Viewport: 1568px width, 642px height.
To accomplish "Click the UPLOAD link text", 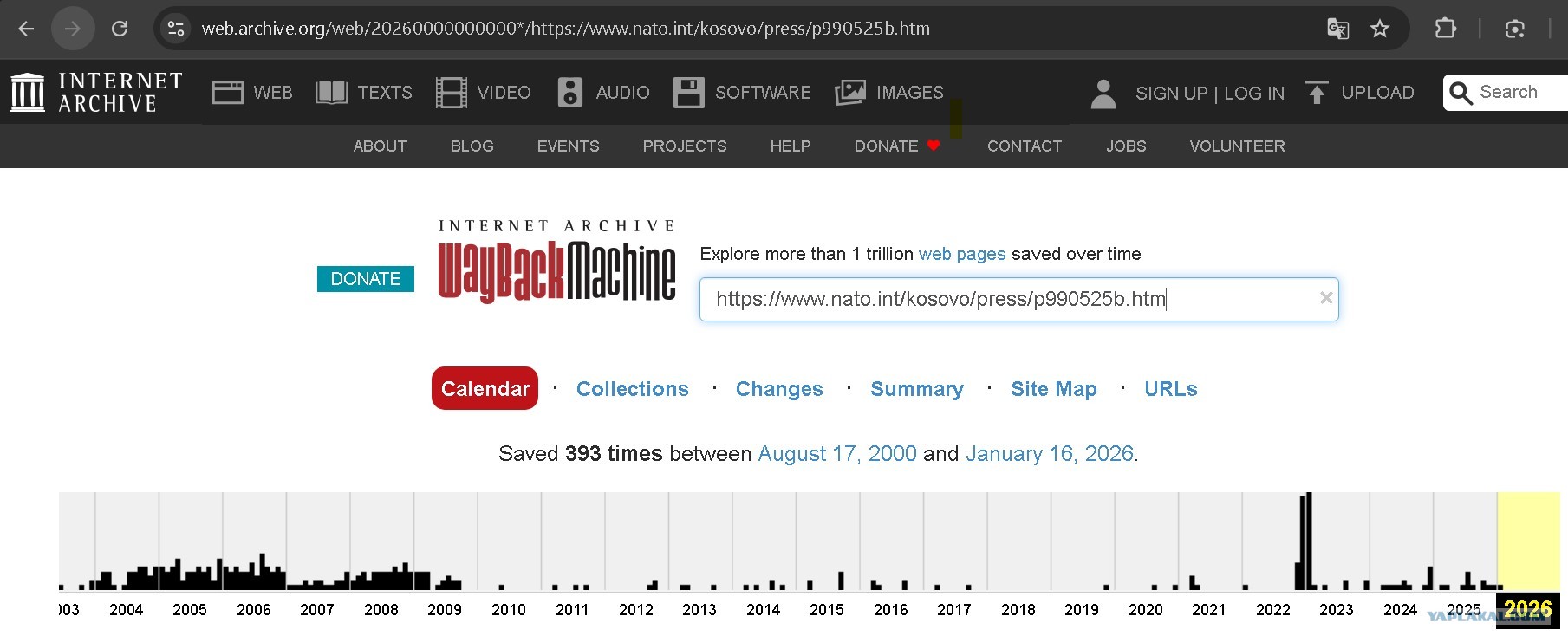I will click(x=1377, y=93).
